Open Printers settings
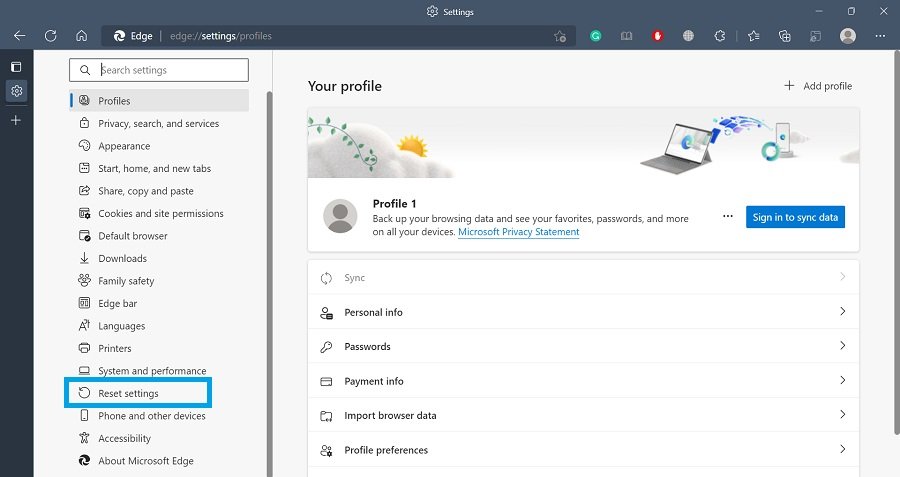 [x=115, y=348]
